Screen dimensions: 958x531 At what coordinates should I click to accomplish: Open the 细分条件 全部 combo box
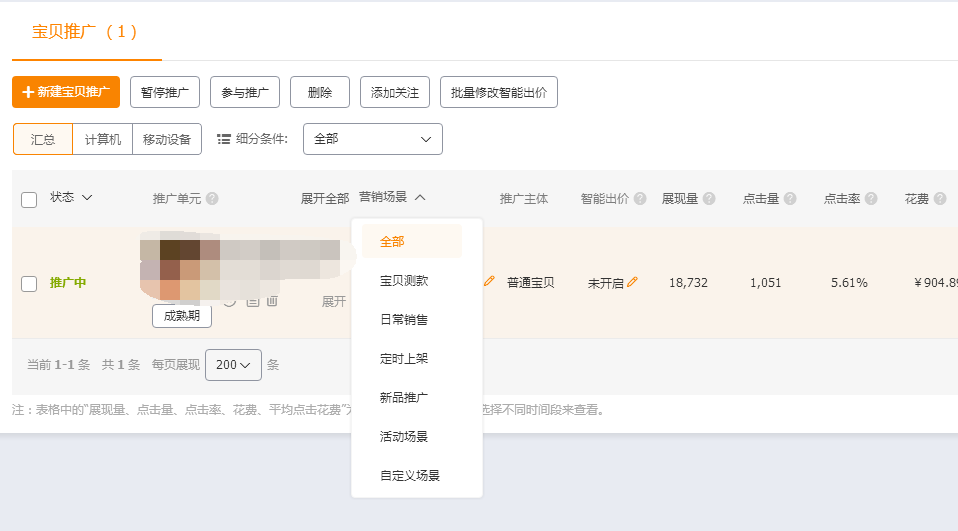coord(373,139)
